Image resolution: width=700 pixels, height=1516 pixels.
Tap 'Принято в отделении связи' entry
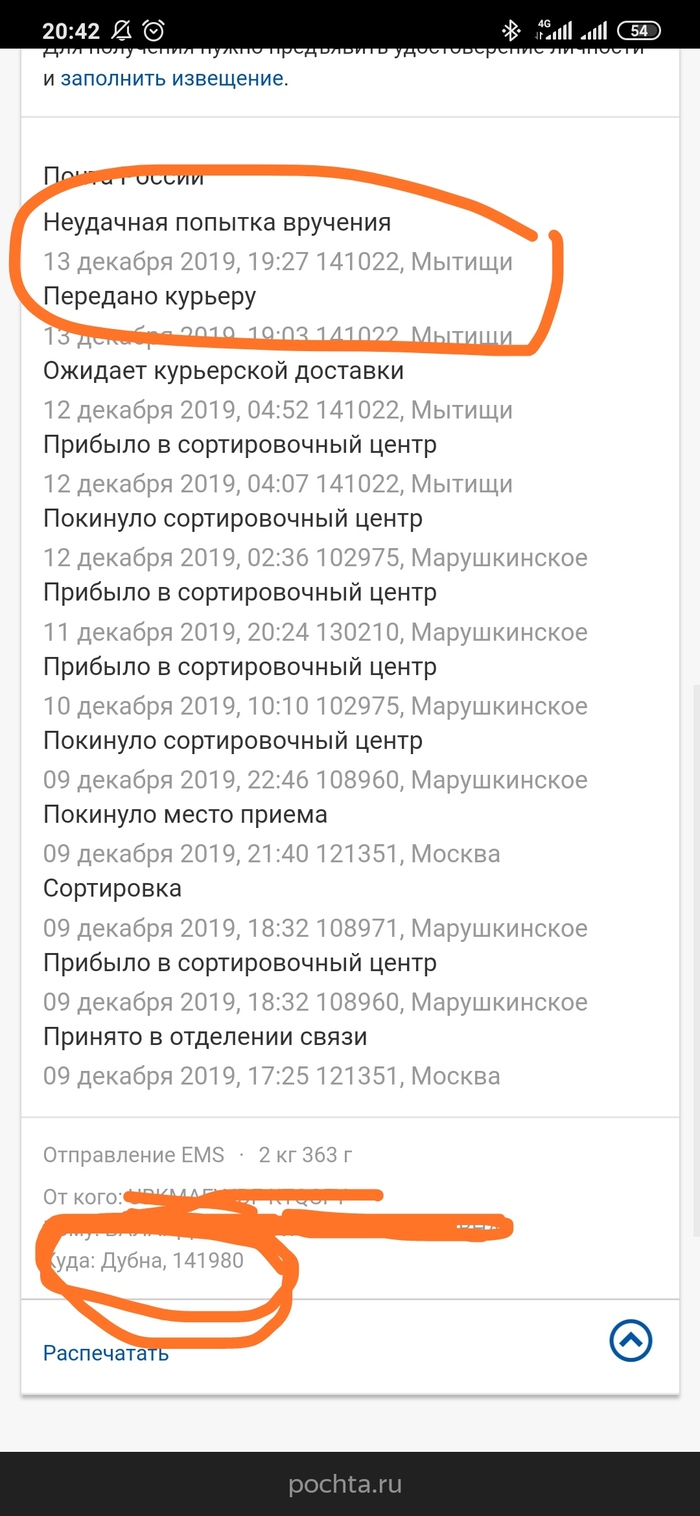pyautogui.click(x=205, y=1037)
